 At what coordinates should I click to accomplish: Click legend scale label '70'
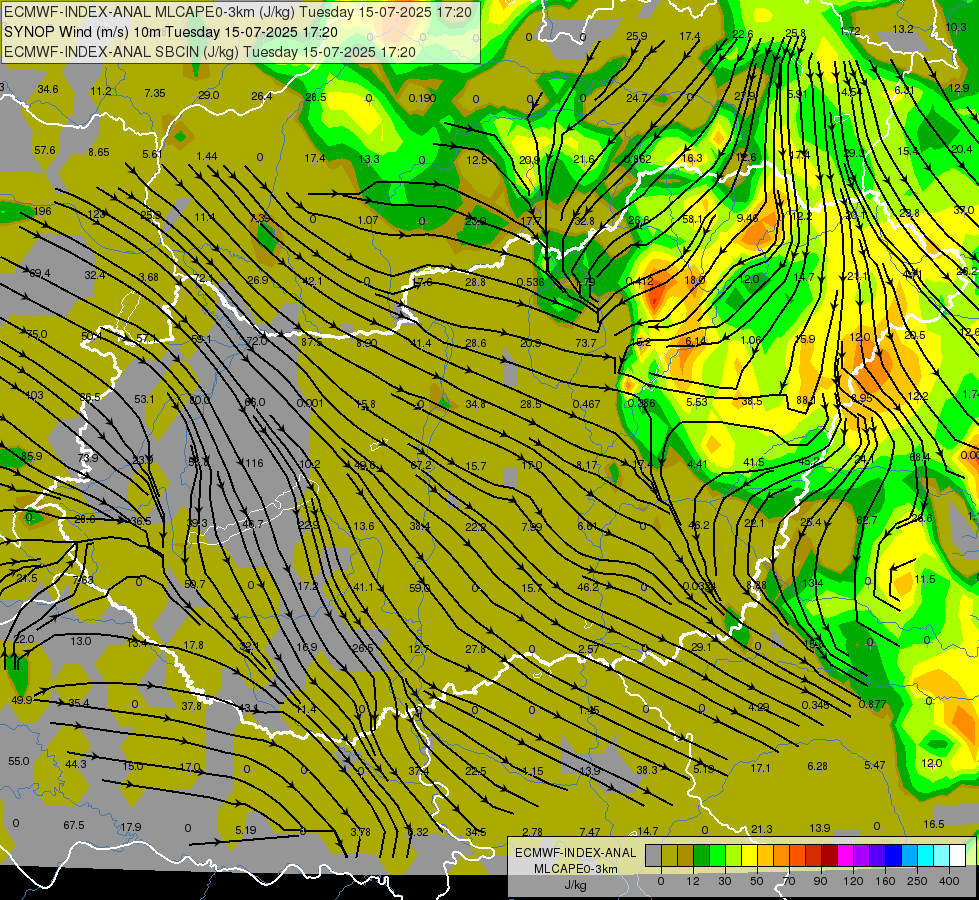[x=789, y=881]
